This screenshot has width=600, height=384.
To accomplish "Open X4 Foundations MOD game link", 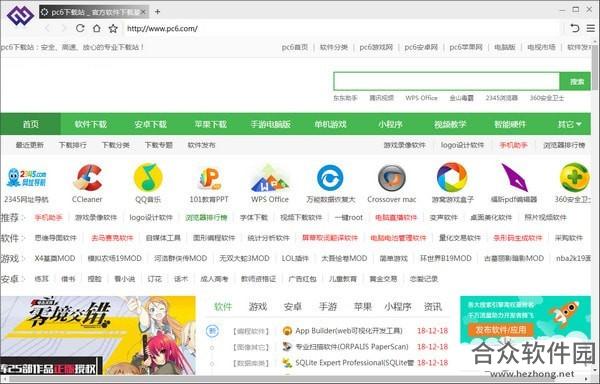I will 55,258.
